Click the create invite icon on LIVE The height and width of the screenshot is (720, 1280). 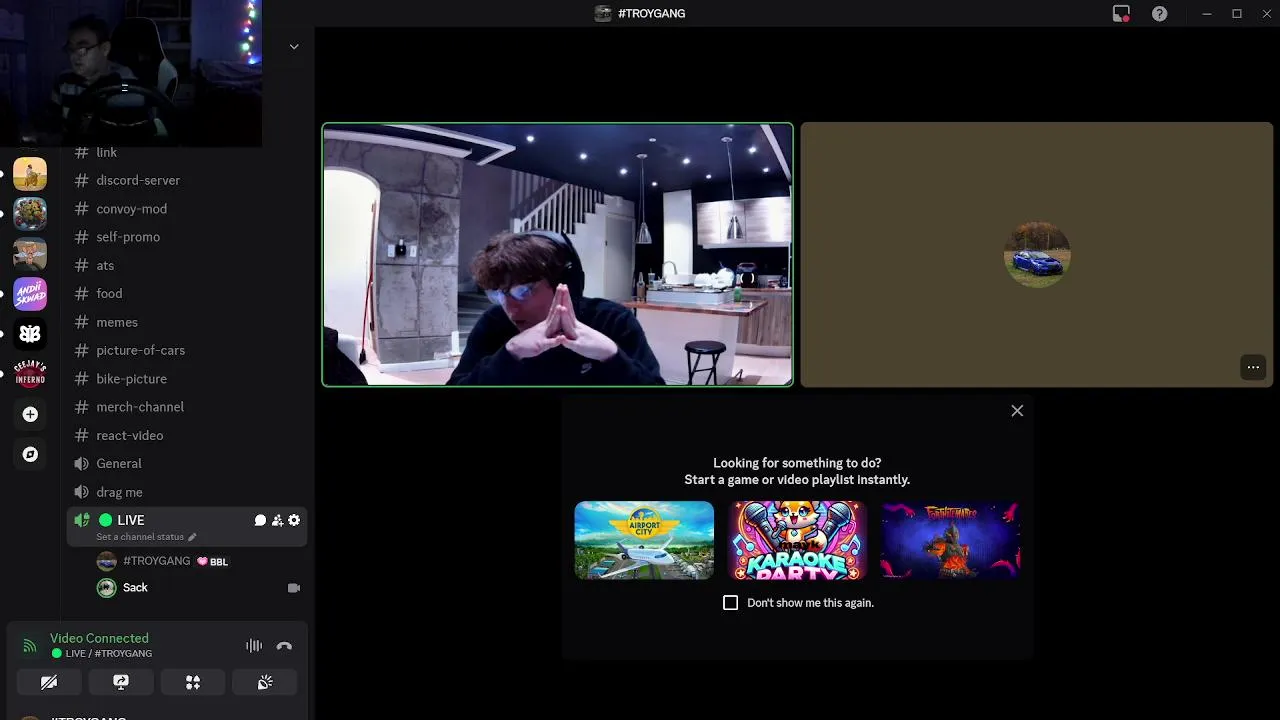pyautogui.click(x=277, y=520)
